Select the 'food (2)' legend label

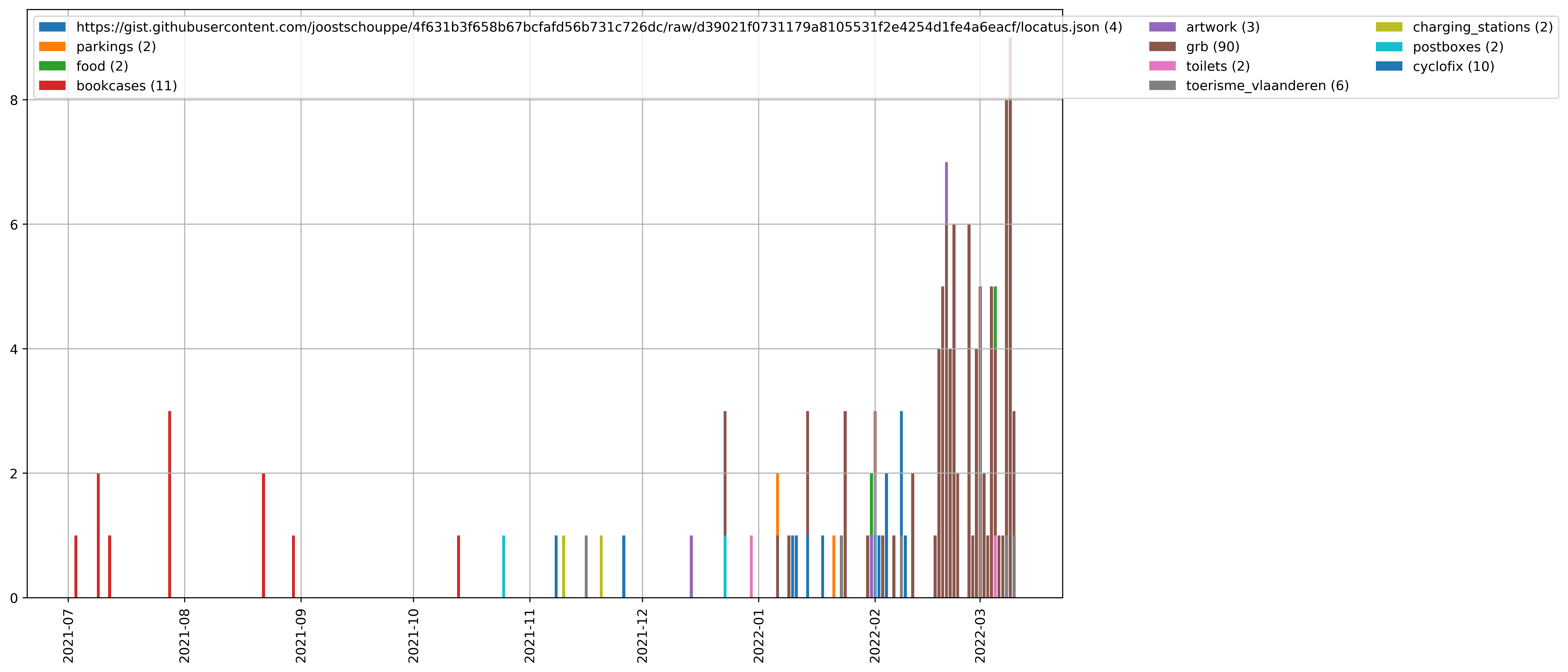(102, 66)
